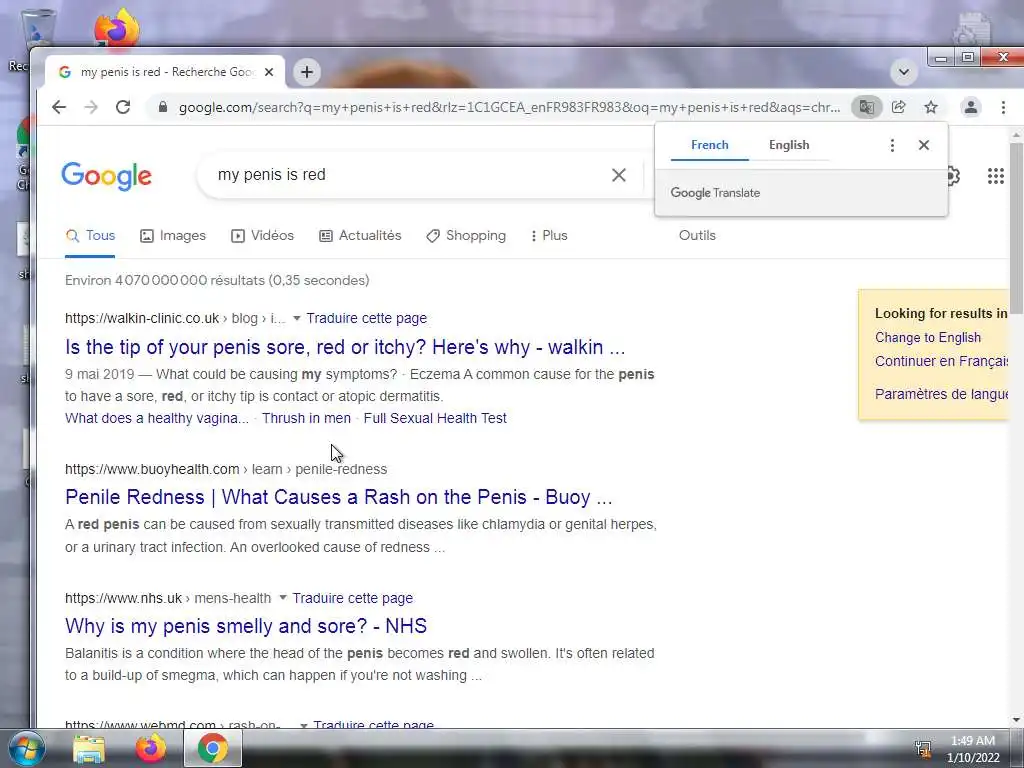Screen dimensions: 1024x768
Task: Switch to the Actualités search tab
Action: coord(360,236)
